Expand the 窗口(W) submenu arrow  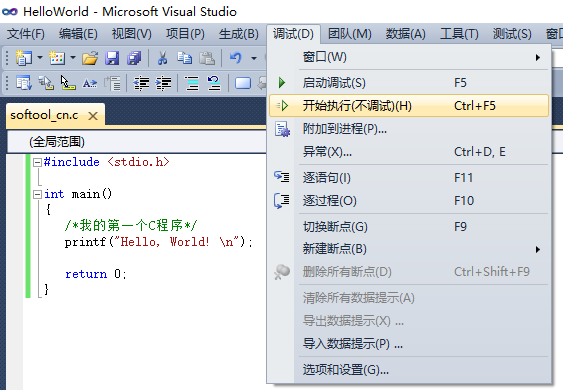(538, 57)
